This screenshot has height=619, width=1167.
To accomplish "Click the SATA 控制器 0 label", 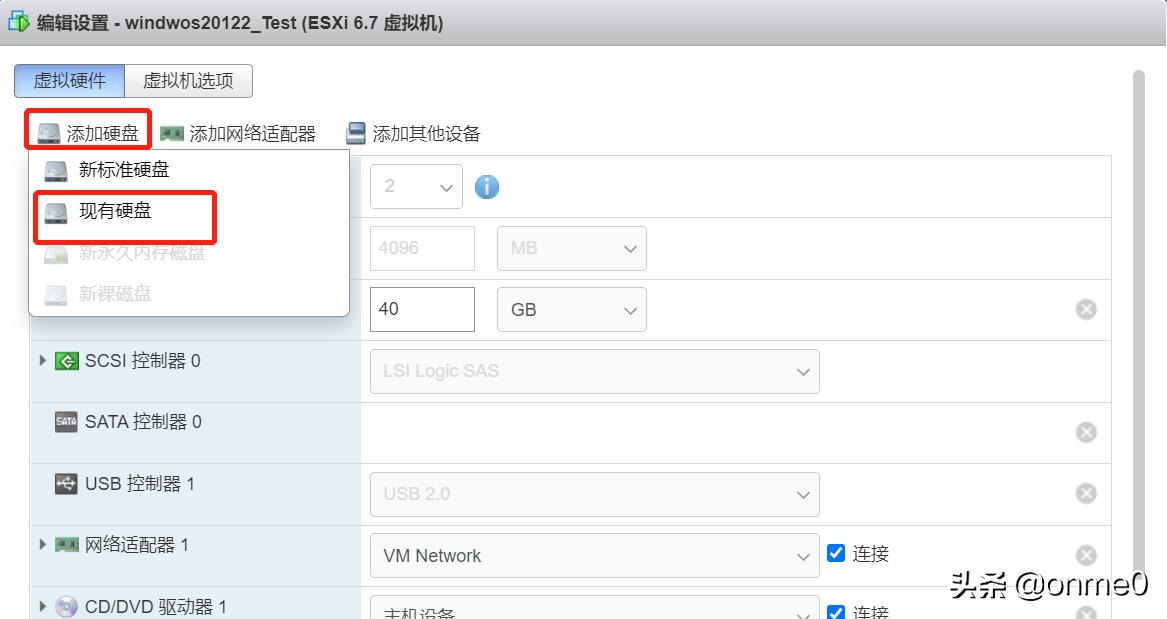I will click(143, 422).
